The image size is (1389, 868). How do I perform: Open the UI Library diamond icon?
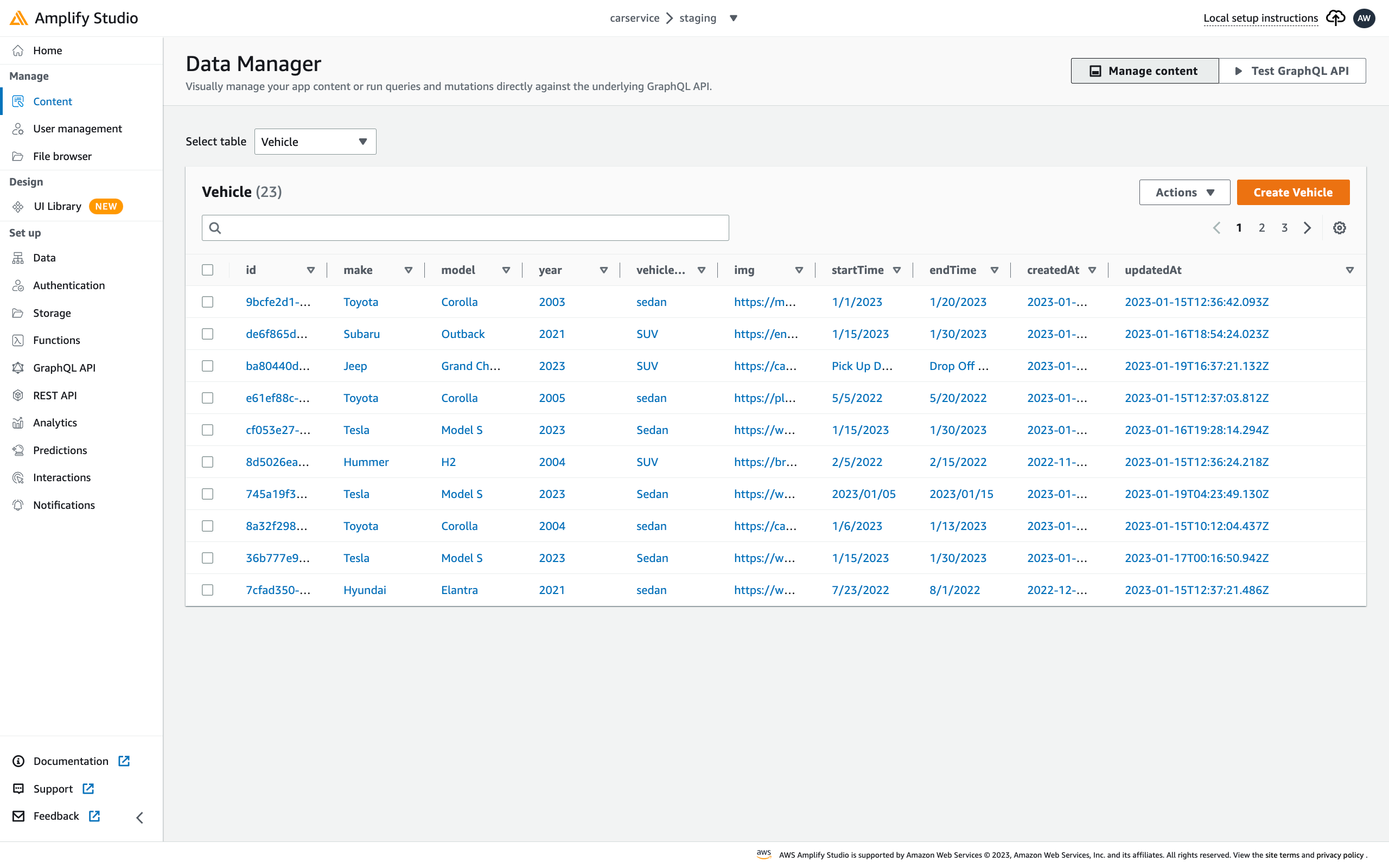[x=18, y=207]
